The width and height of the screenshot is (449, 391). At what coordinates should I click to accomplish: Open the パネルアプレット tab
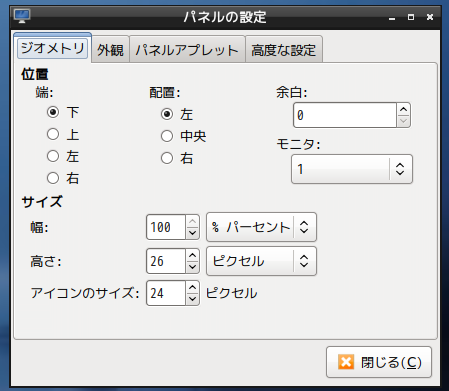[x=187, y=50]
